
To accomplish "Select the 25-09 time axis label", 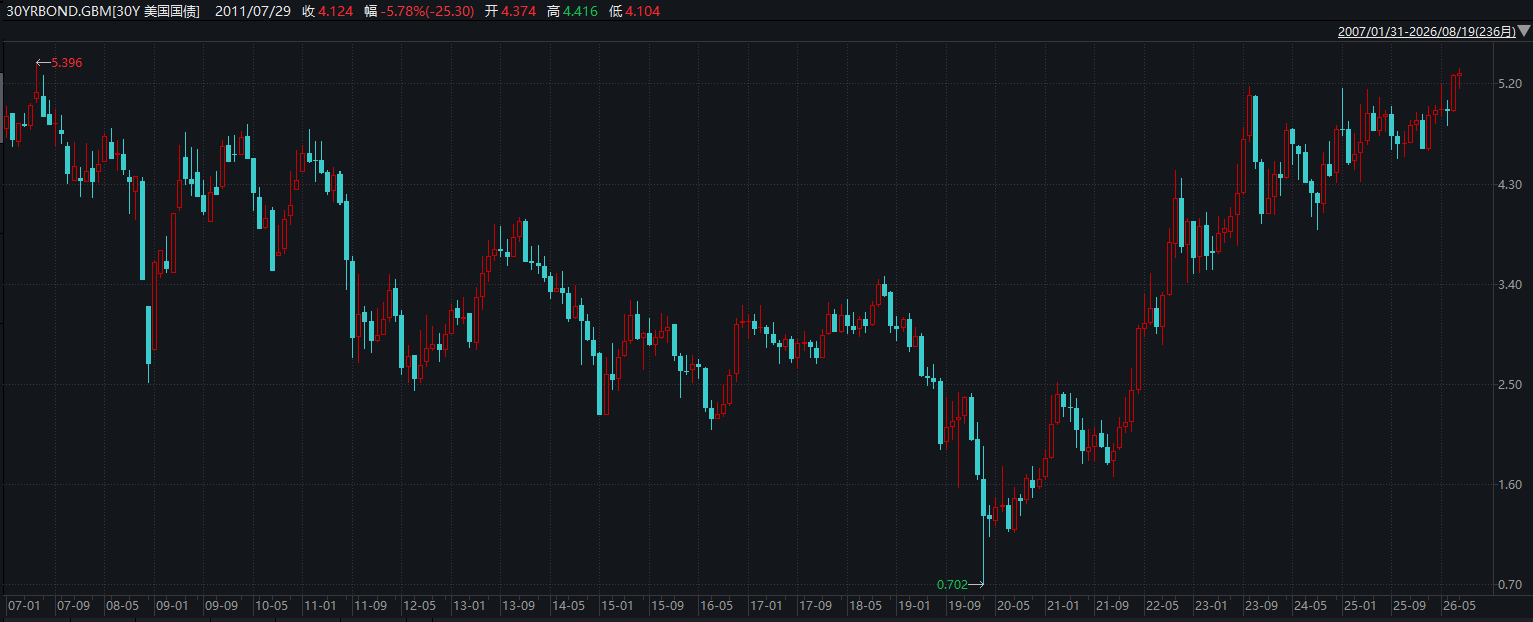I will (1409, 606).
